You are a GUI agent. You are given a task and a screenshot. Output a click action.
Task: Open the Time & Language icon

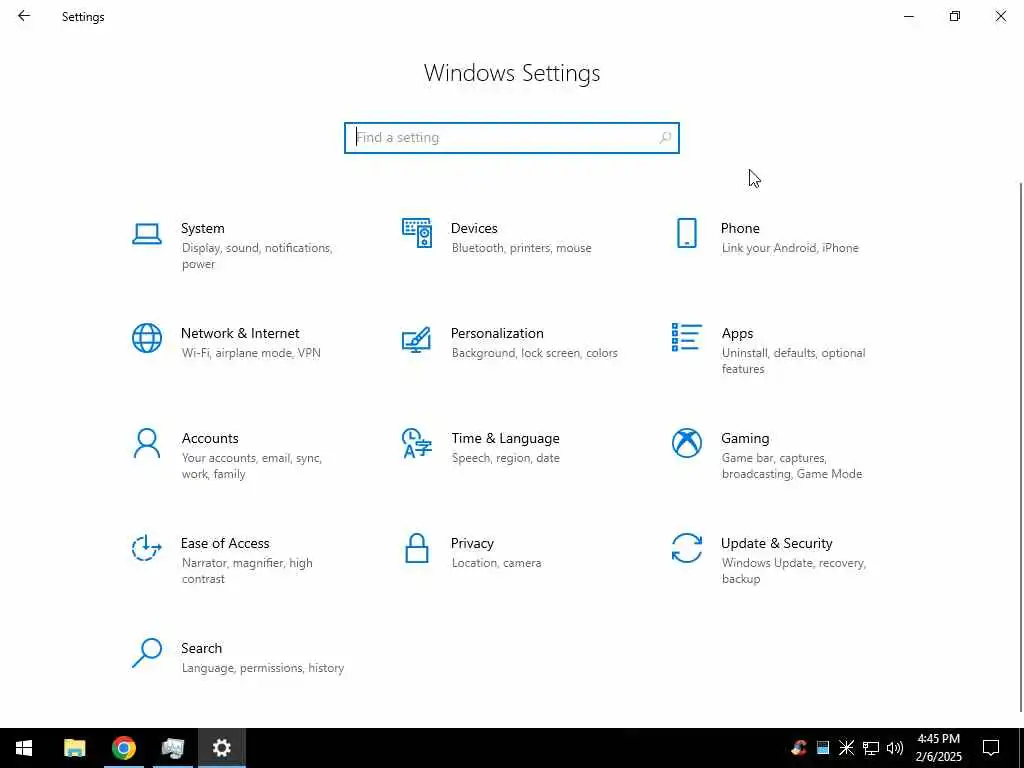417,443
